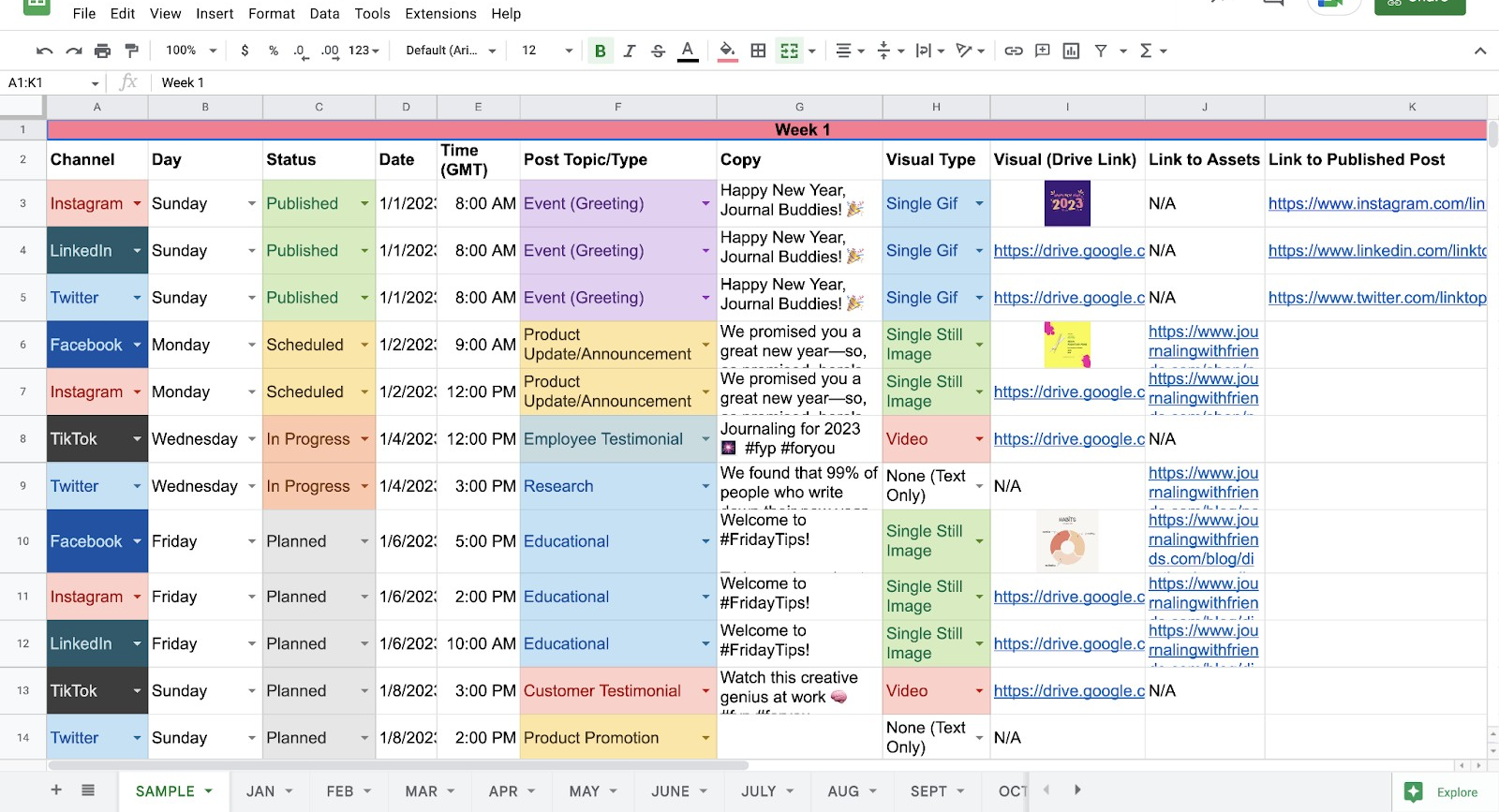
Task: Open the Insert menu
Action: click(215, 13)
